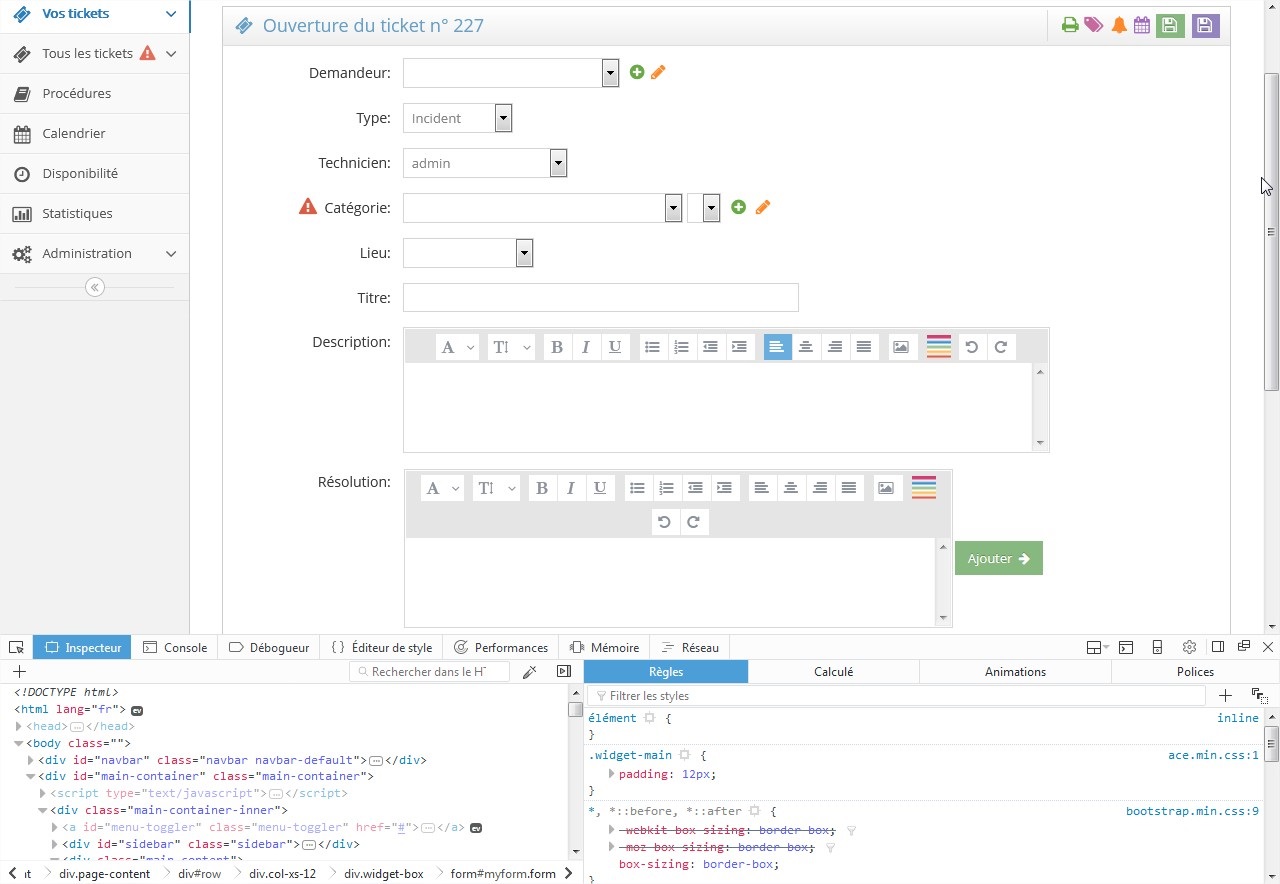The width and height of the screenshot is (1280, 884).
Task: Collapse the sidebar with the double-chevron button
Action: [x=95, y=288]
